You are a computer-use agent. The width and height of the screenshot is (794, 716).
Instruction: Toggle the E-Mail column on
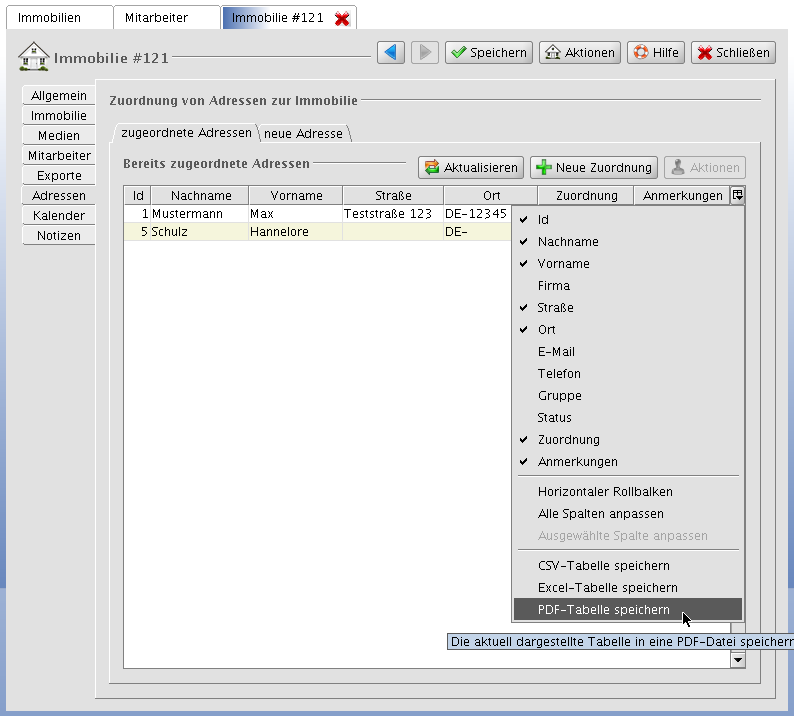556,352
